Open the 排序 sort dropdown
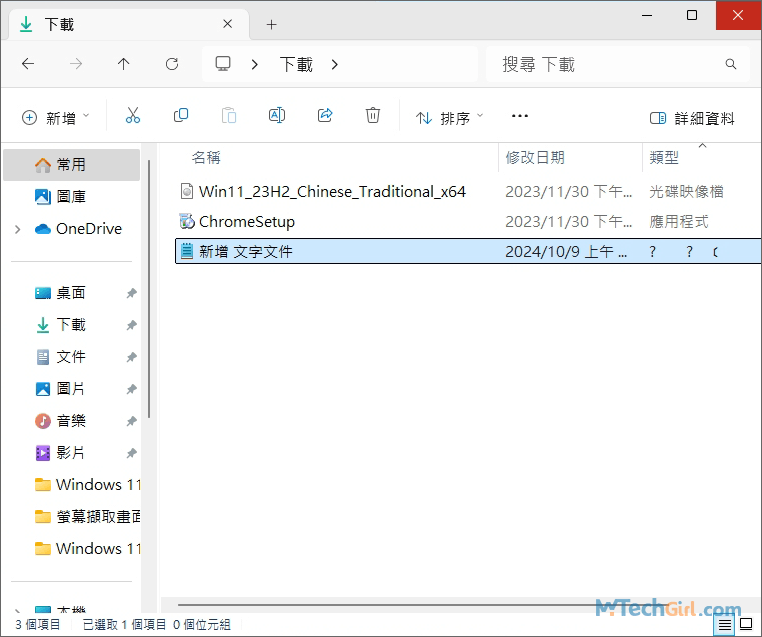The image size is (762, 637). [450, 118]
